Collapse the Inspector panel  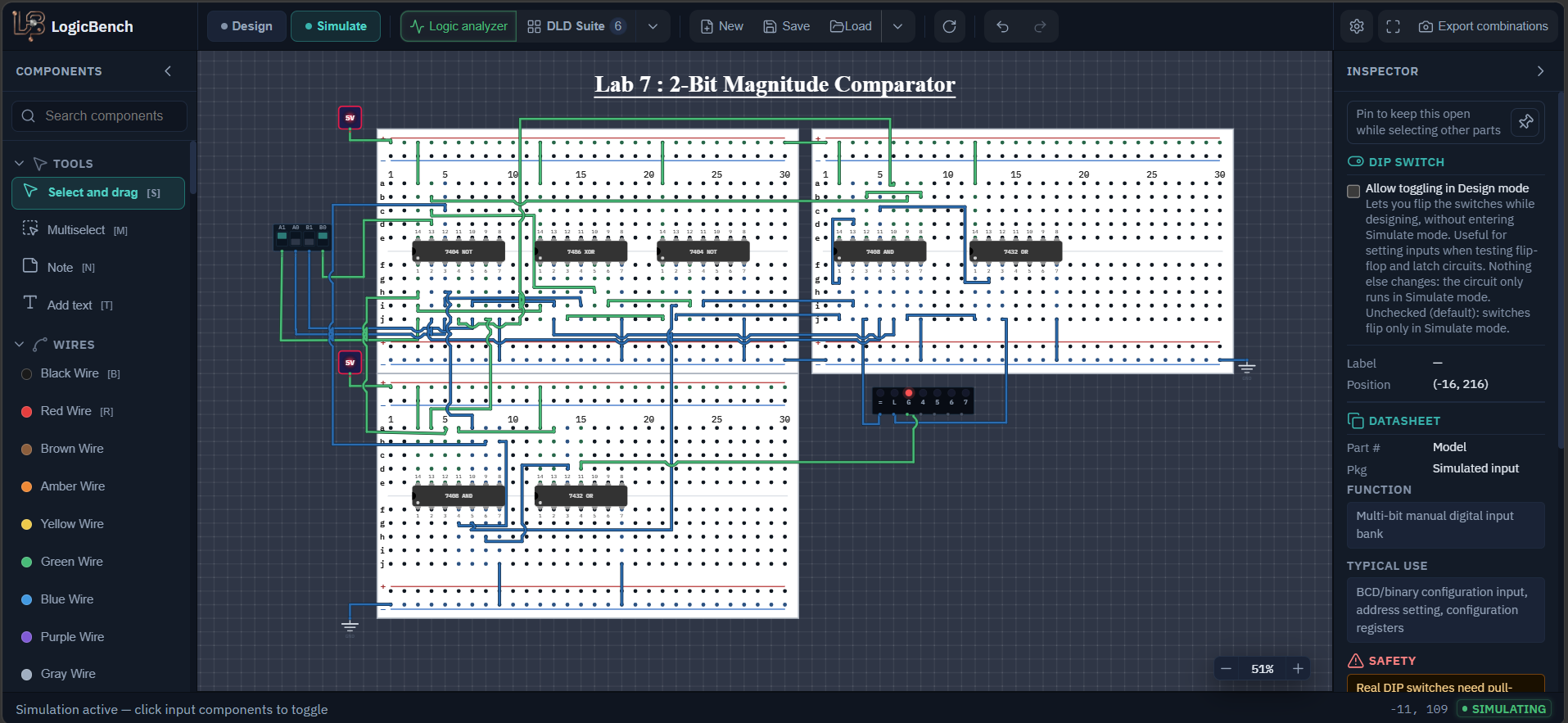click(1540, 71)
